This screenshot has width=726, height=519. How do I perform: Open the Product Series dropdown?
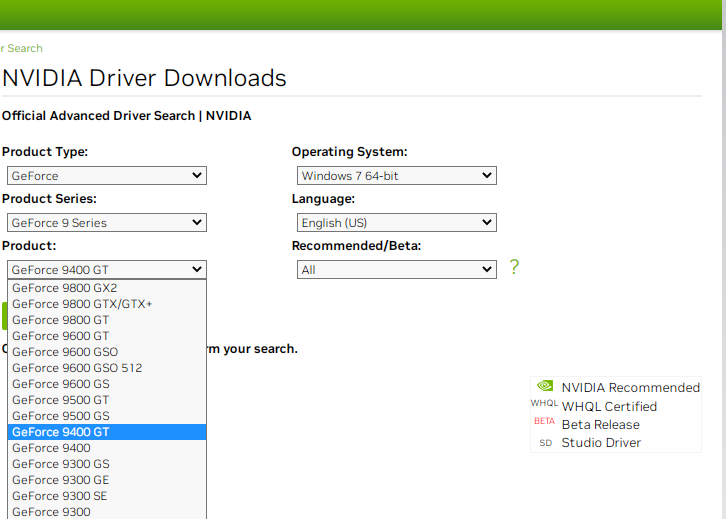click(106, 223)
